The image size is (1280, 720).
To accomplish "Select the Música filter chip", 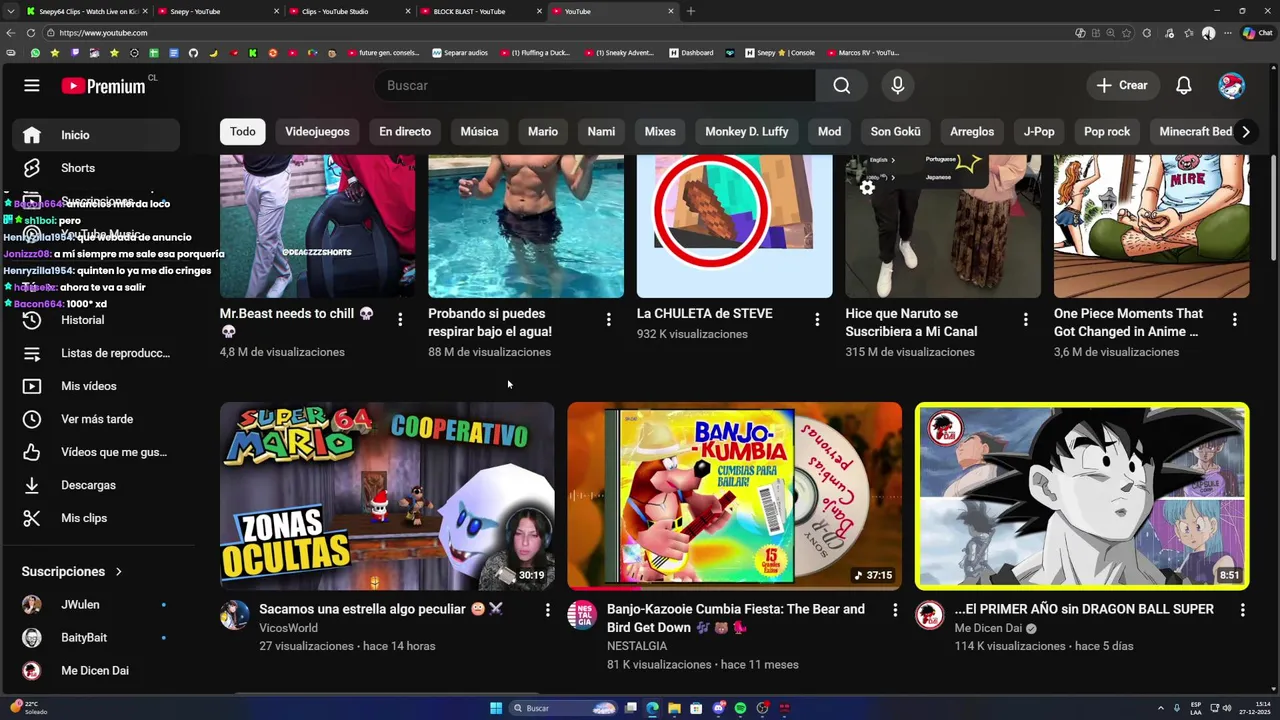I will click(479, 132).
